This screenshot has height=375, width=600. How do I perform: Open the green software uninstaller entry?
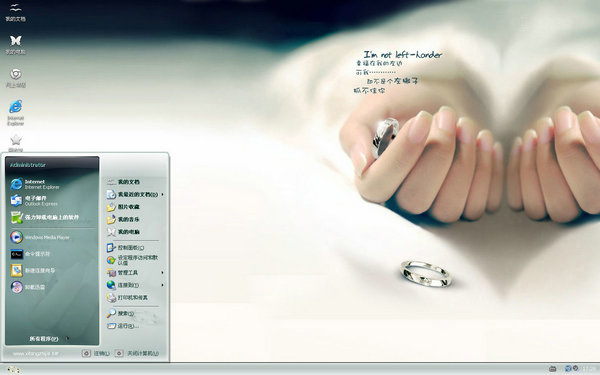(45, 217)
